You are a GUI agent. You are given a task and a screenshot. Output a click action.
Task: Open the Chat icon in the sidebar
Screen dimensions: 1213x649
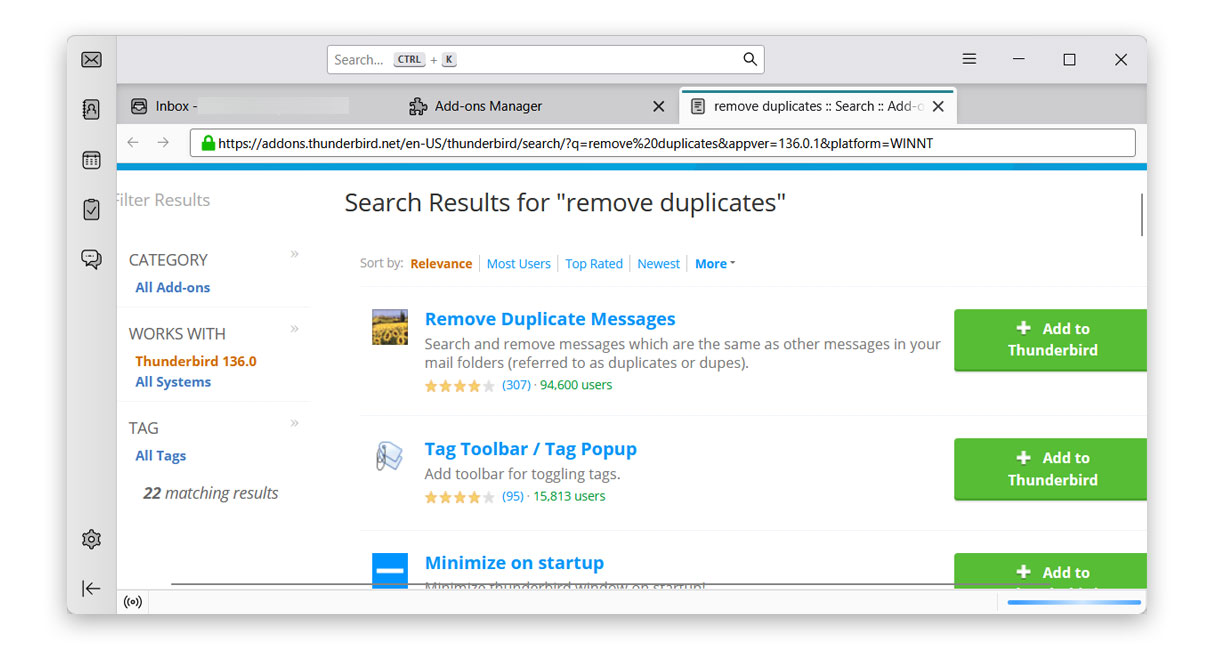pos(91,258)
